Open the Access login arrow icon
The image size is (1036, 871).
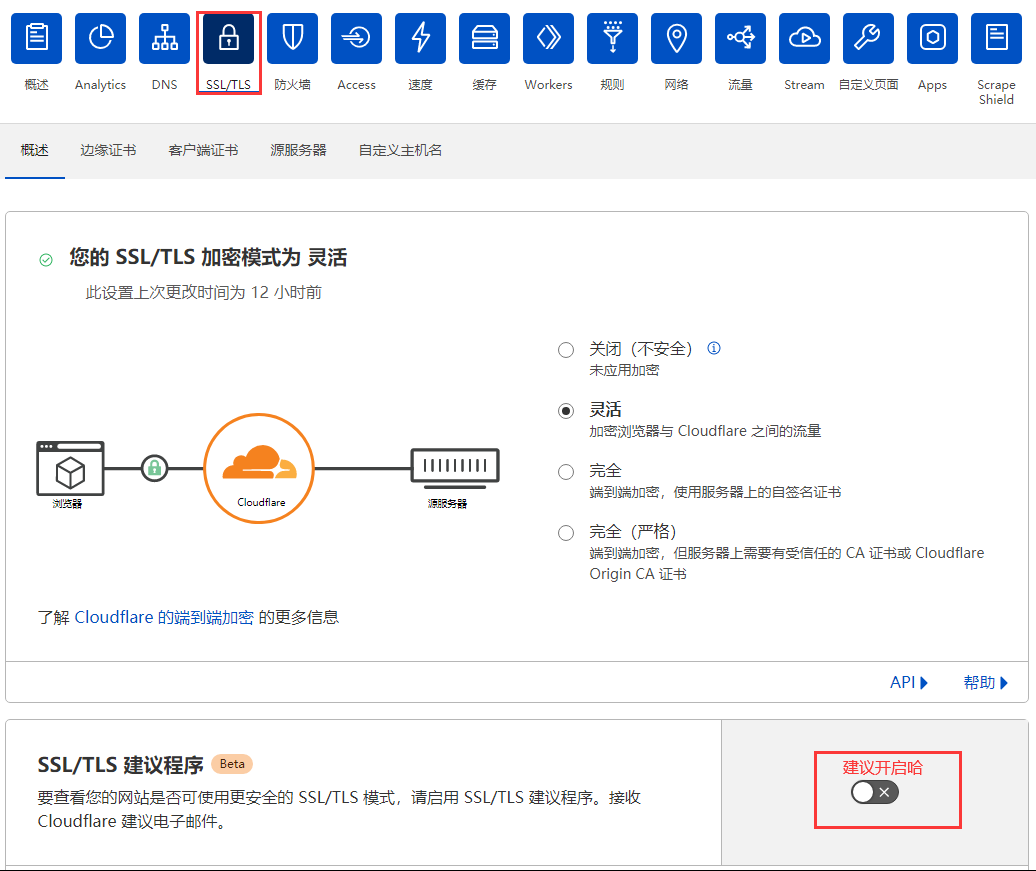pos(357,38)
